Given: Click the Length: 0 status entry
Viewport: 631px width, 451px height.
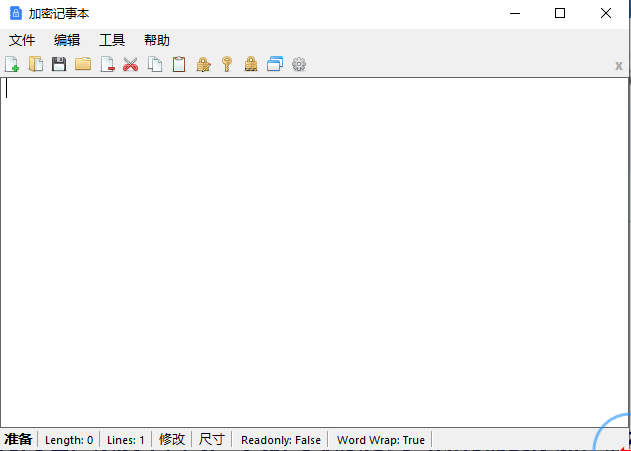Looking at the screenshot, I should [69, 440].
